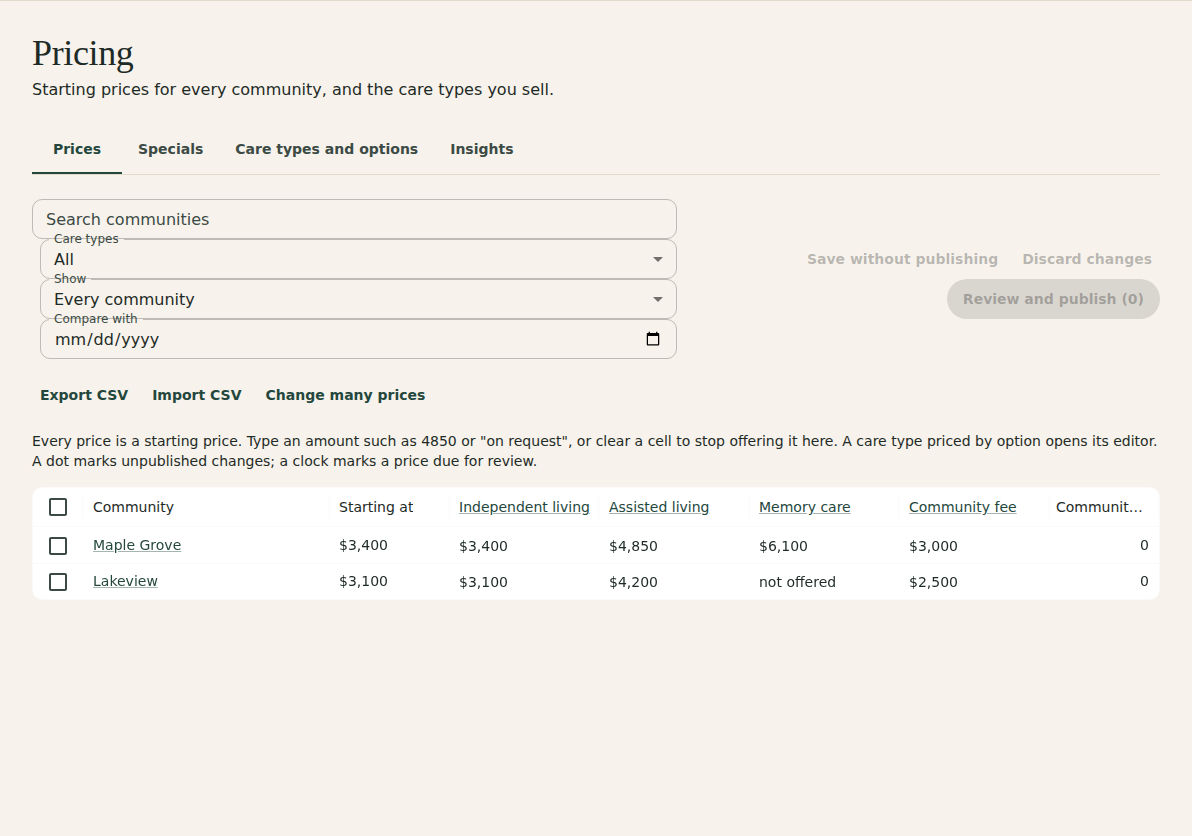Viewport: 1192px width, 836px height.
Task: Open the Community fee column header link
Action: pyautogui.click(x=962, y=507)
